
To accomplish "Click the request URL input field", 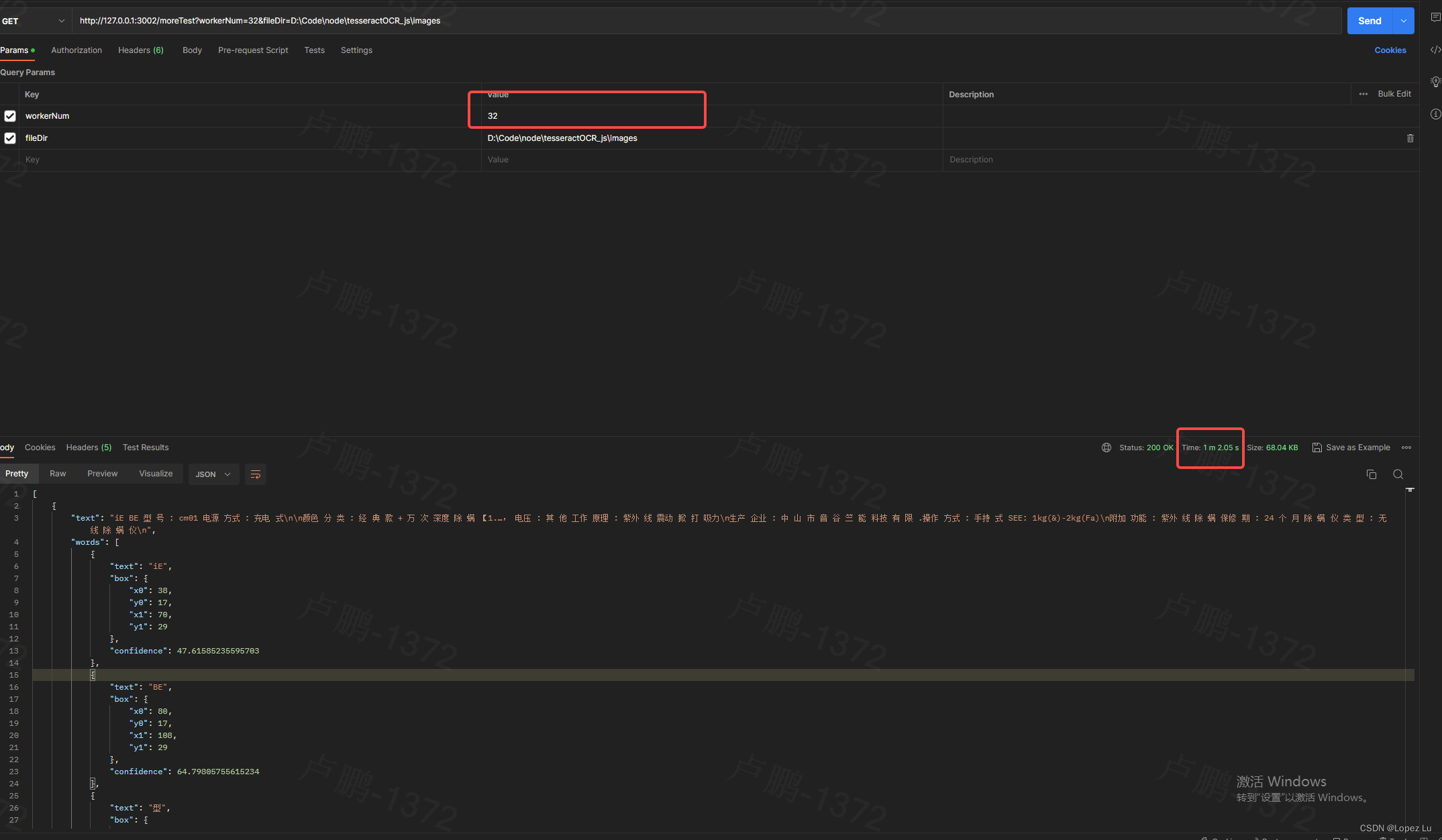I will [x=707, y=21].
